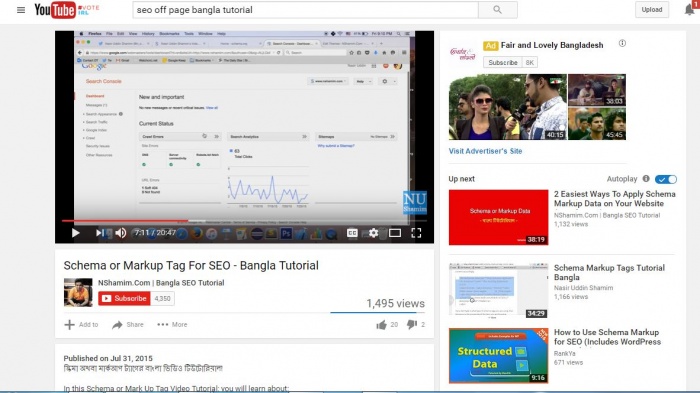The width and height of the screenshot is (700, 393).
Task: Click the NU Shamim watermark in player
Action: 415,202
